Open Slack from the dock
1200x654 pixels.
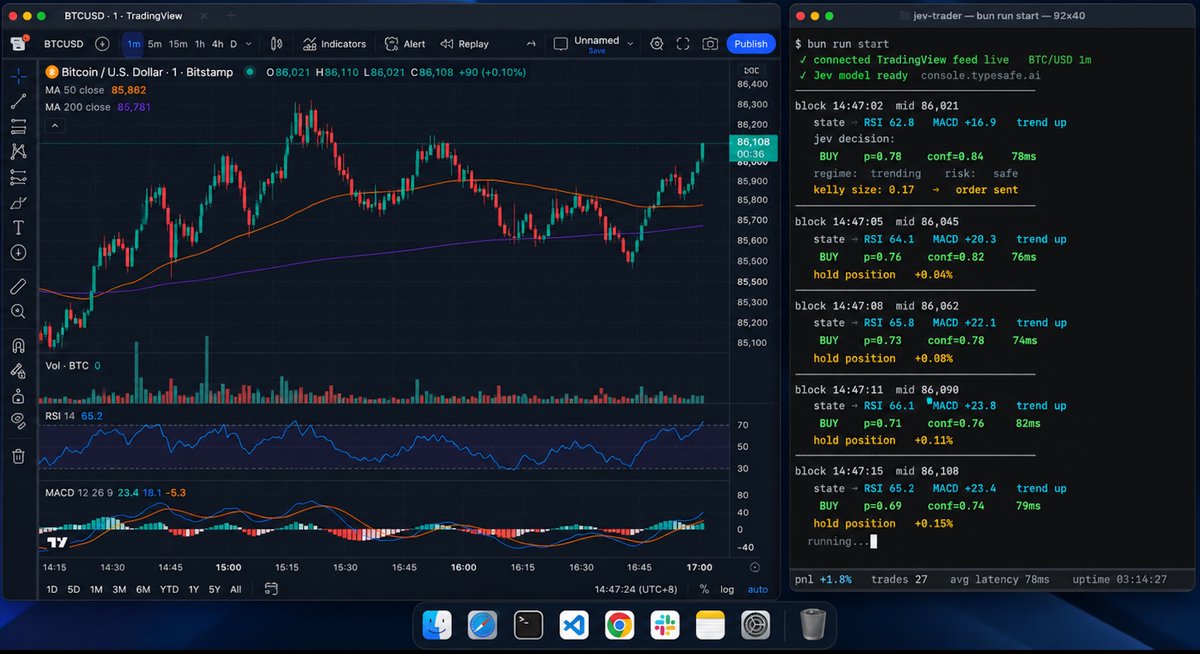(x=665, y=626)
